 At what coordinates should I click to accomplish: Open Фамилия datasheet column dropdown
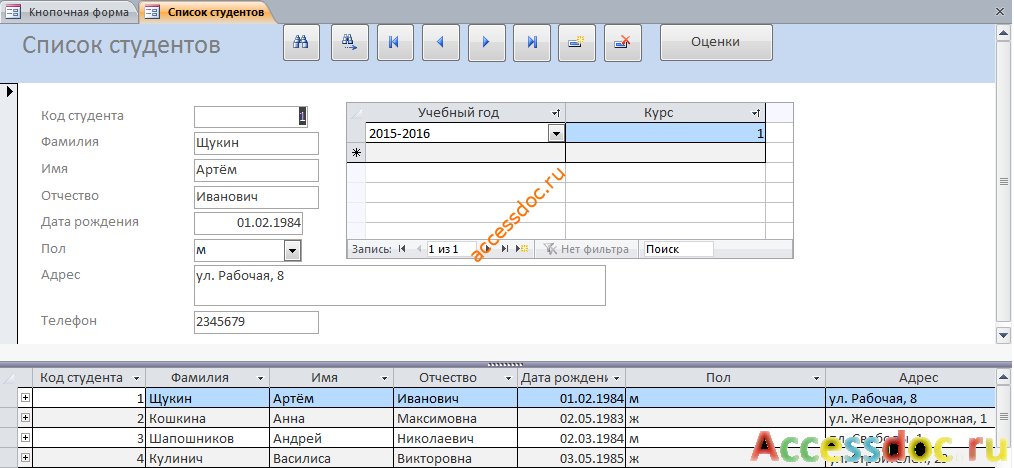point(260,379)
